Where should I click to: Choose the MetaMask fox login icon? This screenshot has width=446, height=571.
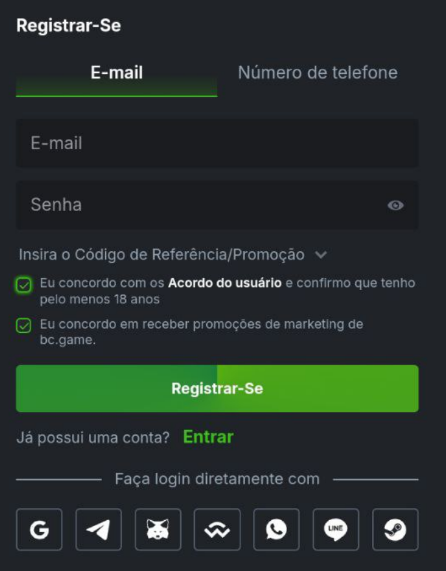point(158,529)
